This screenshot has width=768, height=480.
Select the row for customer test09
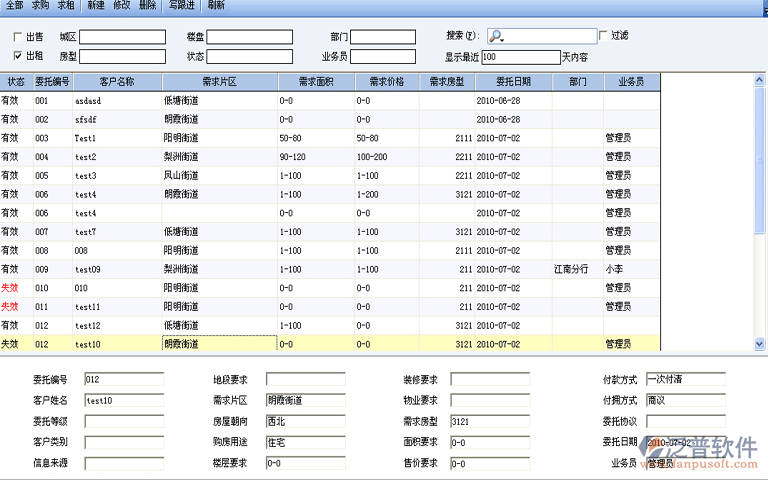[x=89, y=269]
